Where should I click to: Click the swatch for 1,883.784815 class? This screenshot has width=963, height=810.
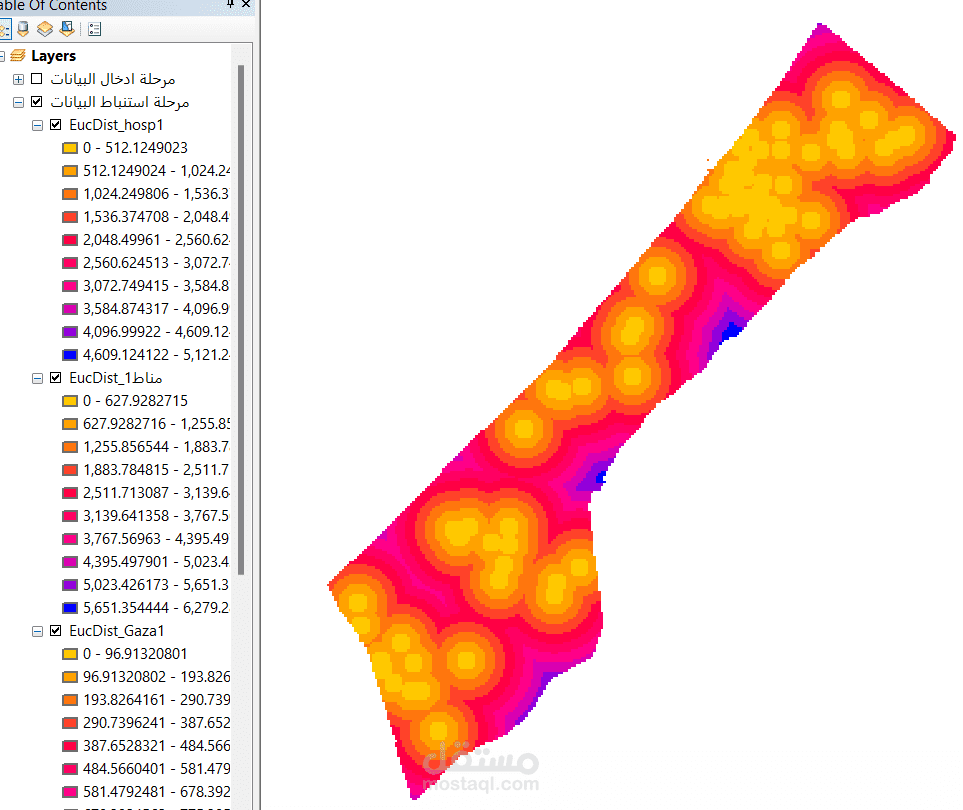point(70,470)
